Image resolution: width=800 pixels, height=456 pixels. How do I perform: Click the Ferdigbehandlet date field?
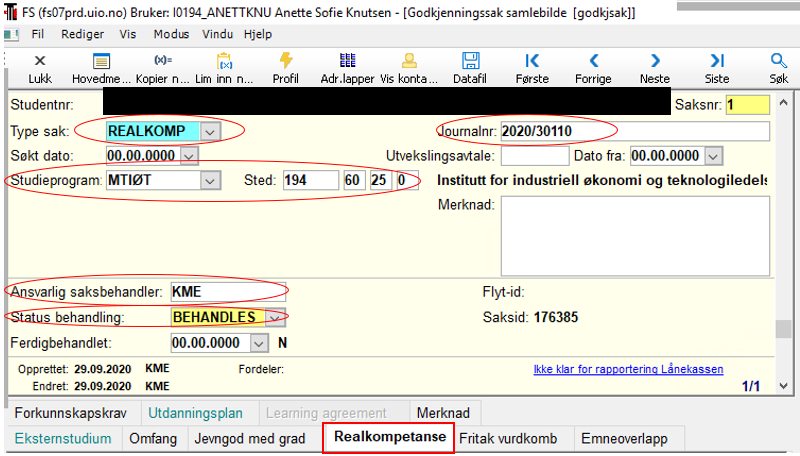[x=210, y=343]
